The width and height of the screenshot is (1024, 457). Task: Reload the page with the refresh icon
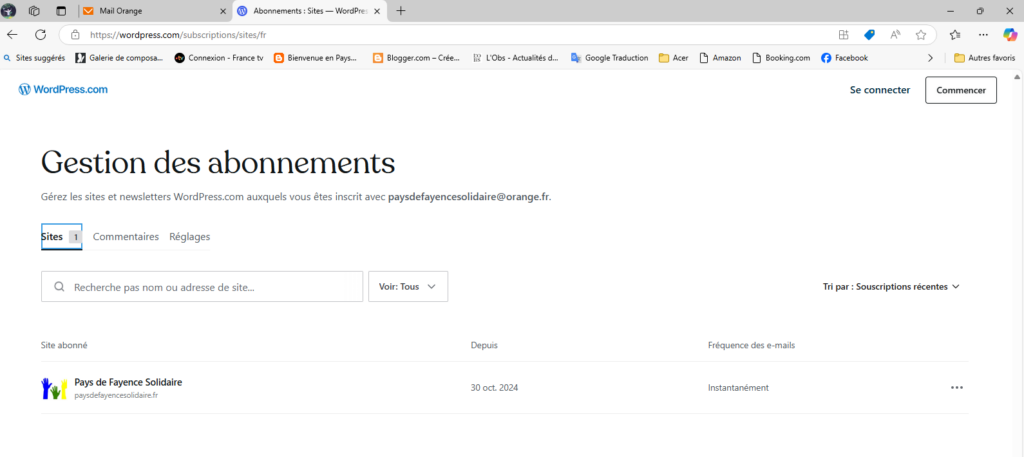40,34
